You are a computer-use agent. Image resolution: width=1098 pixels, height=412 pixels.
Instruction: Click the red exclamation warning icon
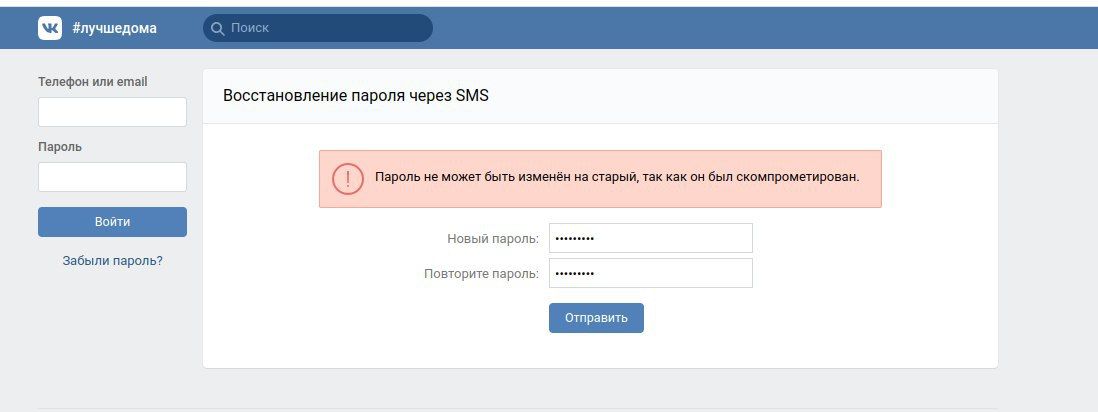point(347,179)
